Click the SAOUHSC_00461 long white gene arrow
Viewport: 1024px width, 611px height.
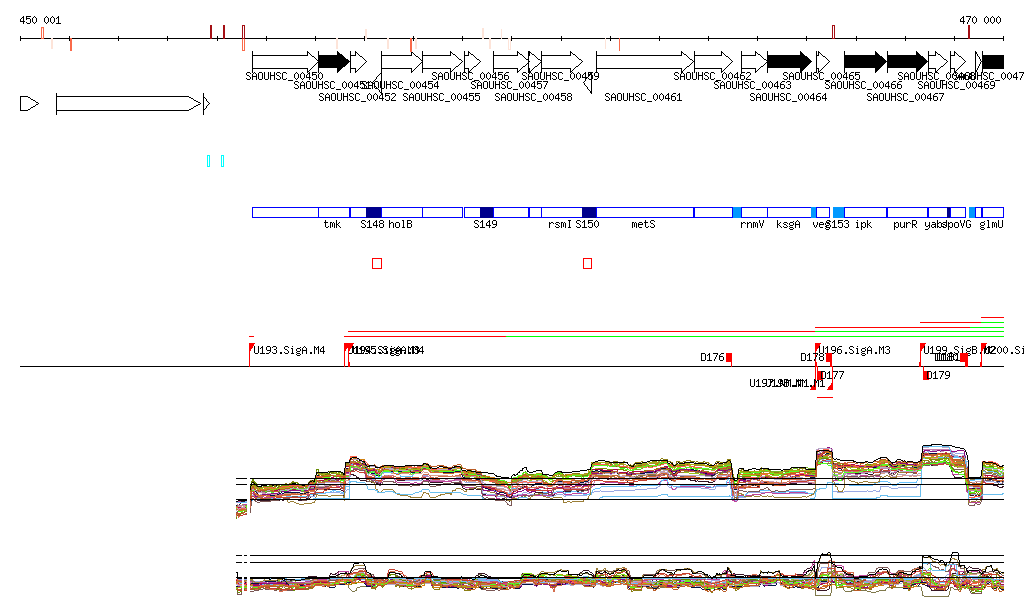click(x=645, y=62)
